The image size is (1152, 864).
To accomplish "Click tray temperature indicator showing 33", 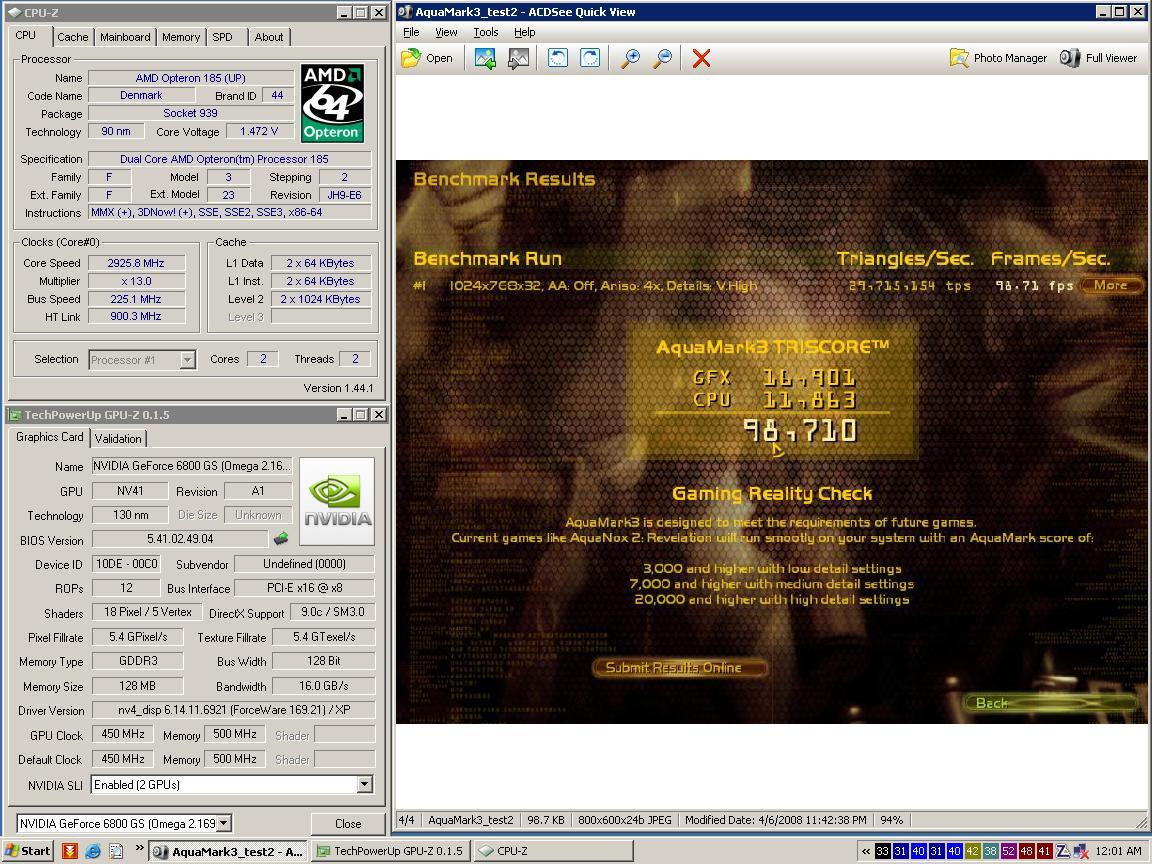I will (882, 851).
